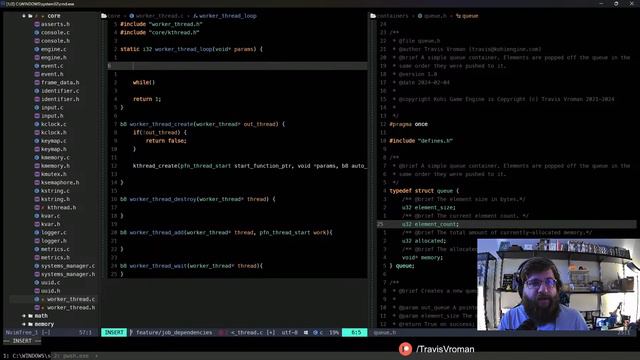Viewport: 640px width, 360px height.
Task: Select worker_thread.c in file tree
Action: 71,299
